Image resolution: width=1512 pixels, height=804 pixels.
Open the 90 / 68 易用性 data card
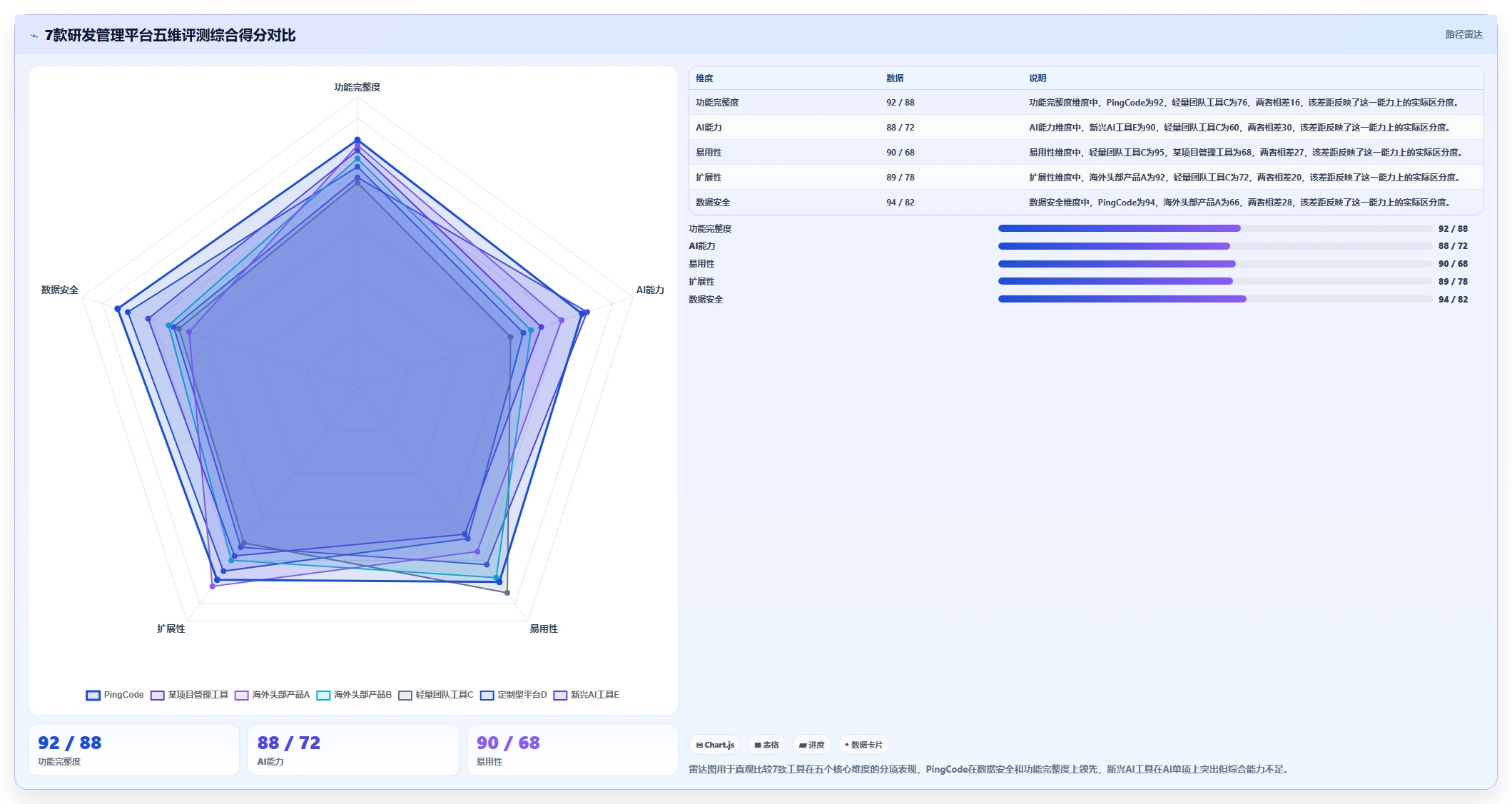(572, 750)
